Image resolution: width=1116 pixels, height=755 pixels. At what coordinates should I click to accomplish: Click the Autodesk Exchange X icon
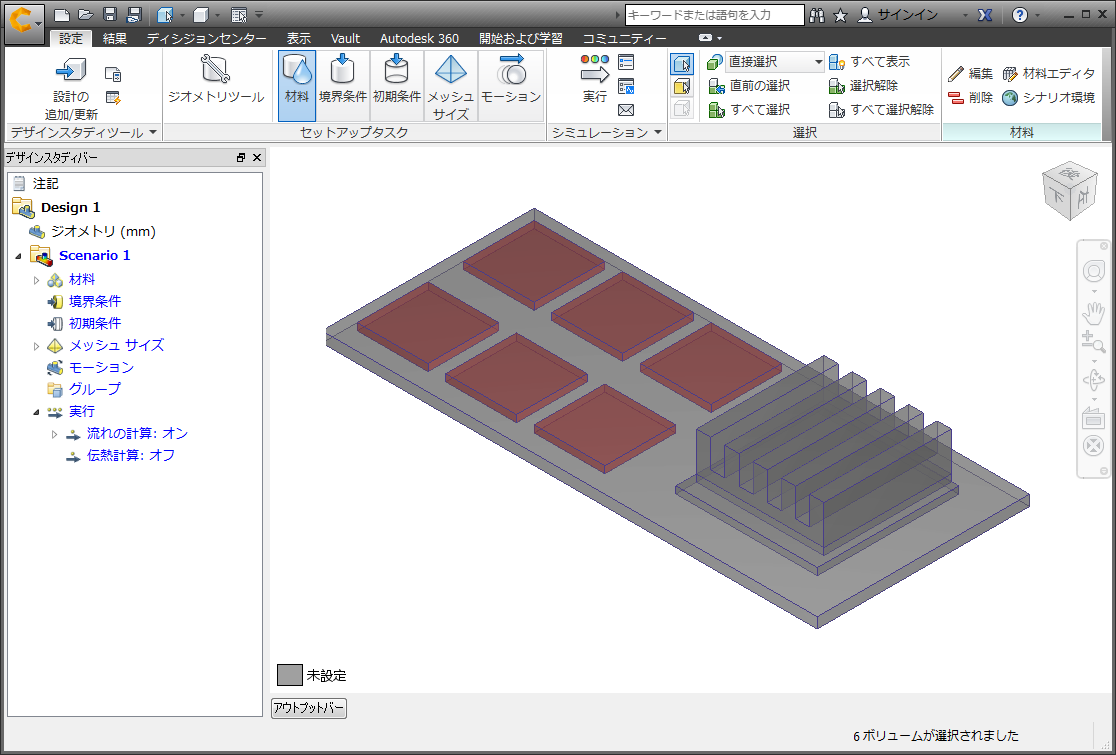click(x=985, y=15)
